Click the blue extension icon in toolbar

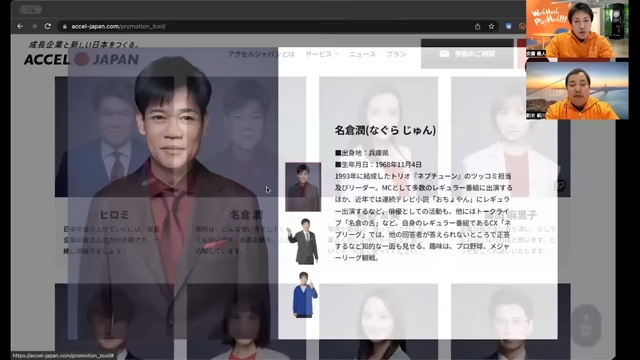tap(508, 26)
